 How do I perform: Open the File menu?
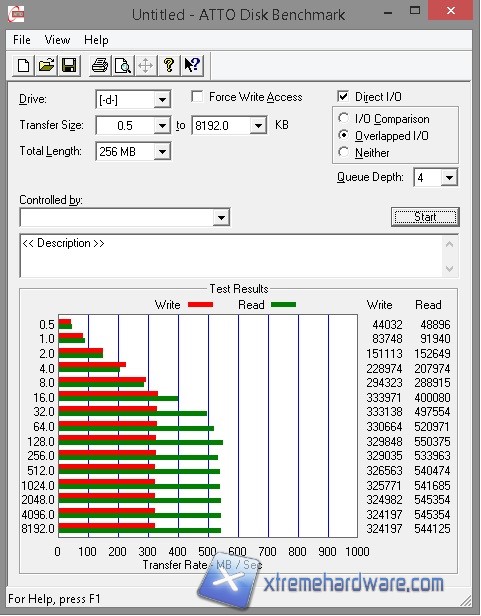pos(22,40)
